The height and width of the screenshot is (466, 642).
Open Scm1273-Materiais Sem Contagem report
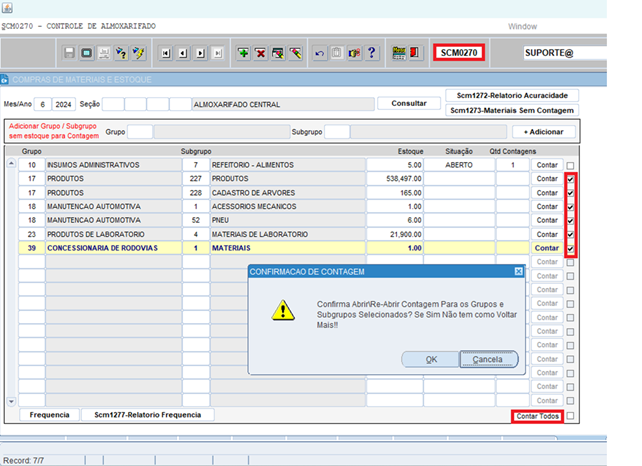tap(512, 110)
